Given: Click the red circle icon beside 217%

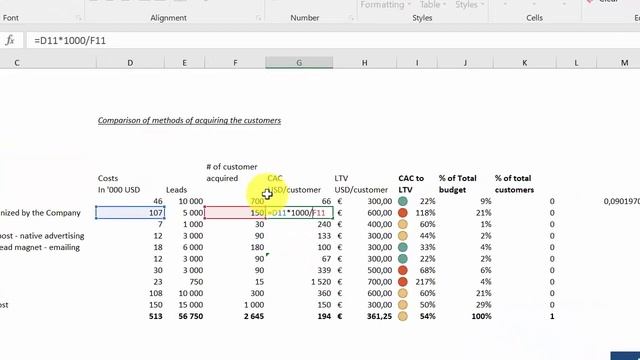Looking at the screenshot, I should (403, 282).
